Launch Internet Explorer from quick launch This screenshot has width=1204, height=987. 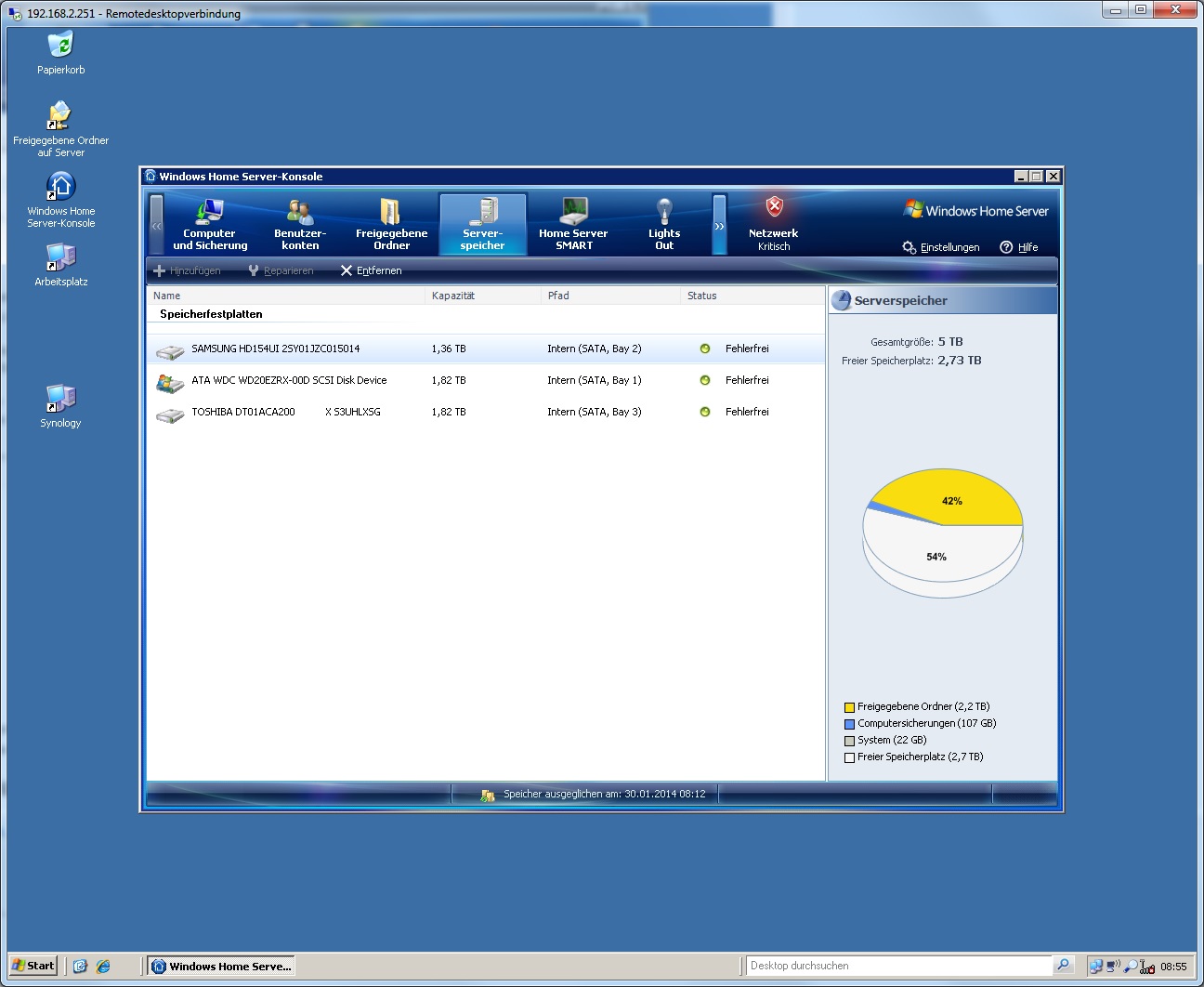point(103,966)
